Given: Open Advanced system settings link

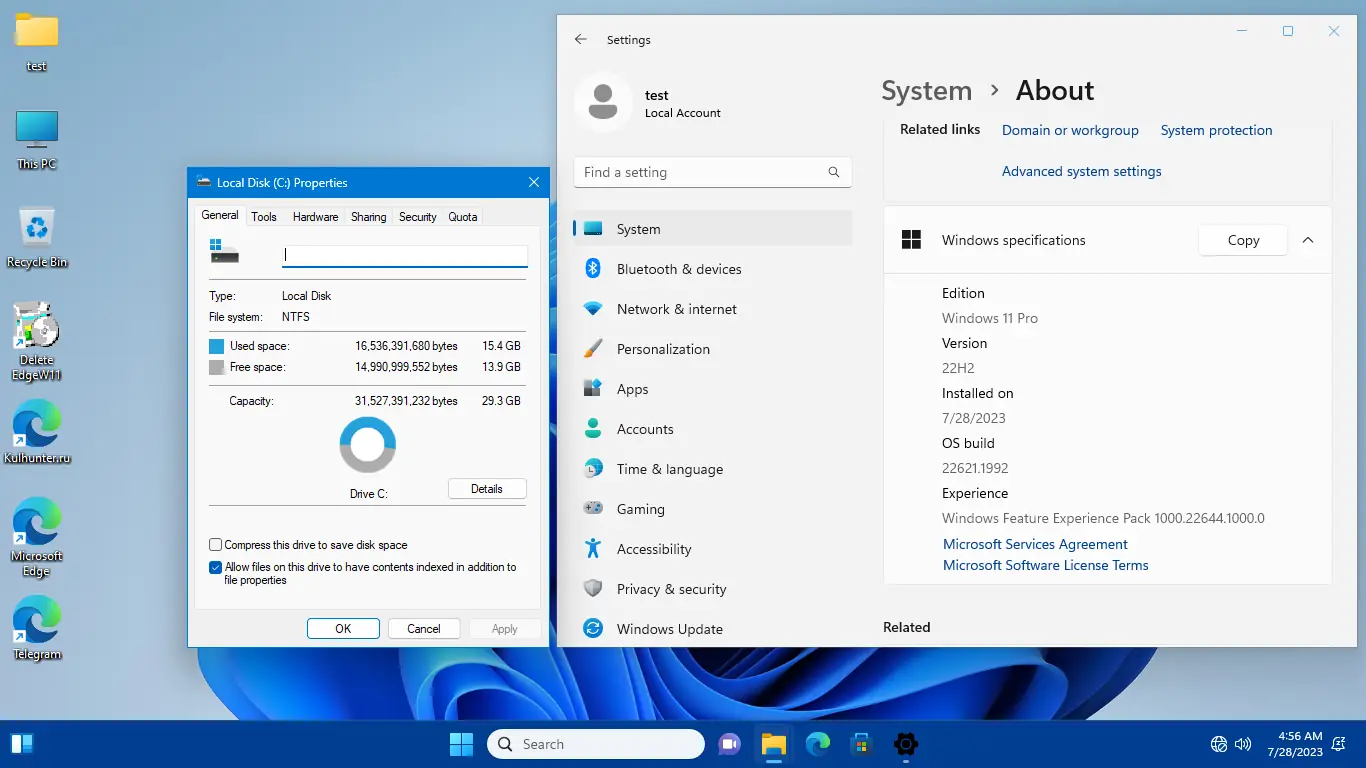Looking at the screenshot, I should click(x=1081, y=171).
